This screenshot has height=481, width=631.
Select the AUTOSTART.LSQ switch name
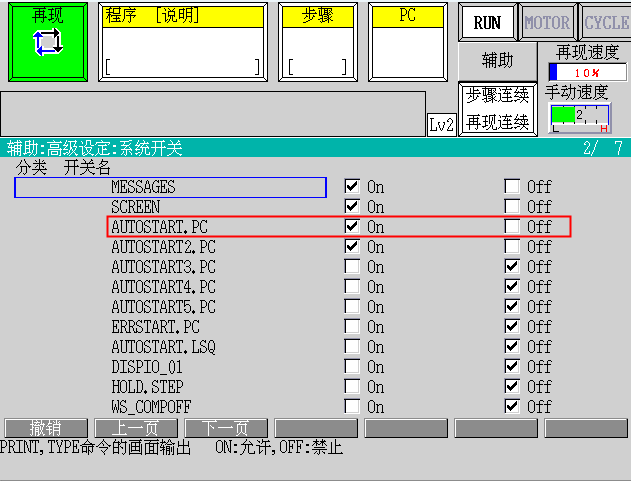(x=163, y=347)
